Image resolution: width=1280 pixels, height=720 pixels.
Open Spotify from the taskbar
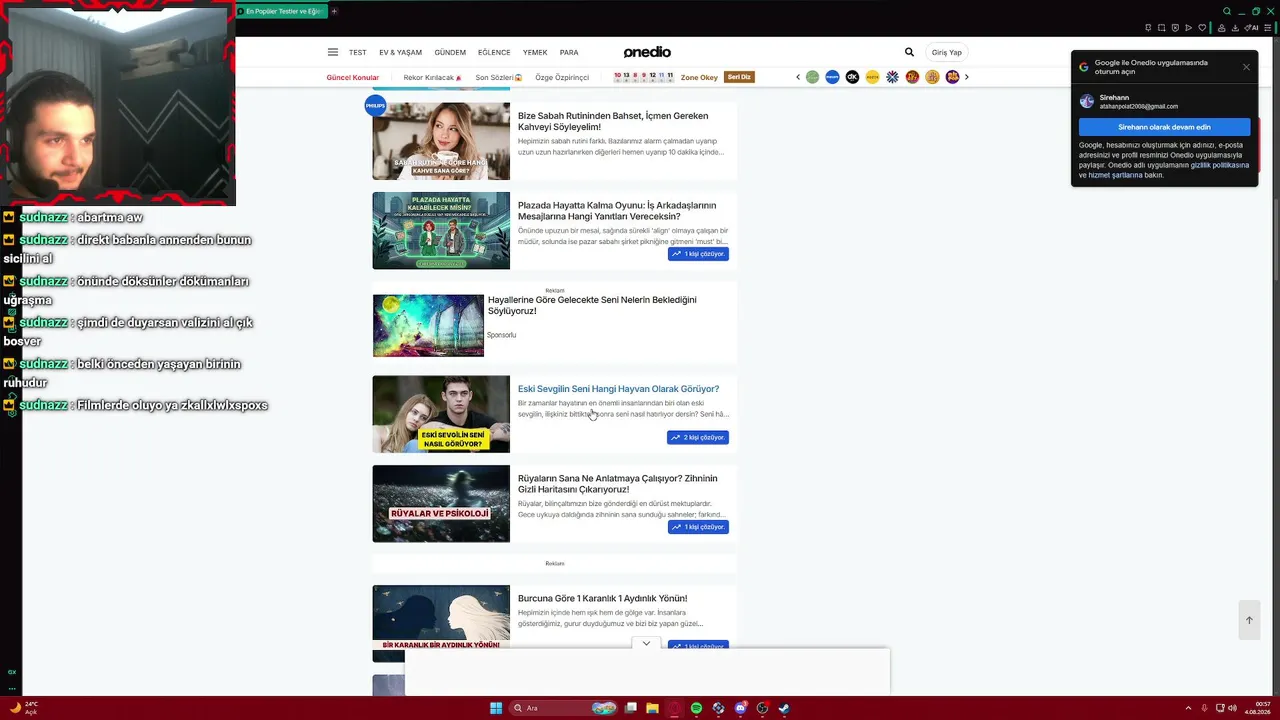tap(696, 708)
